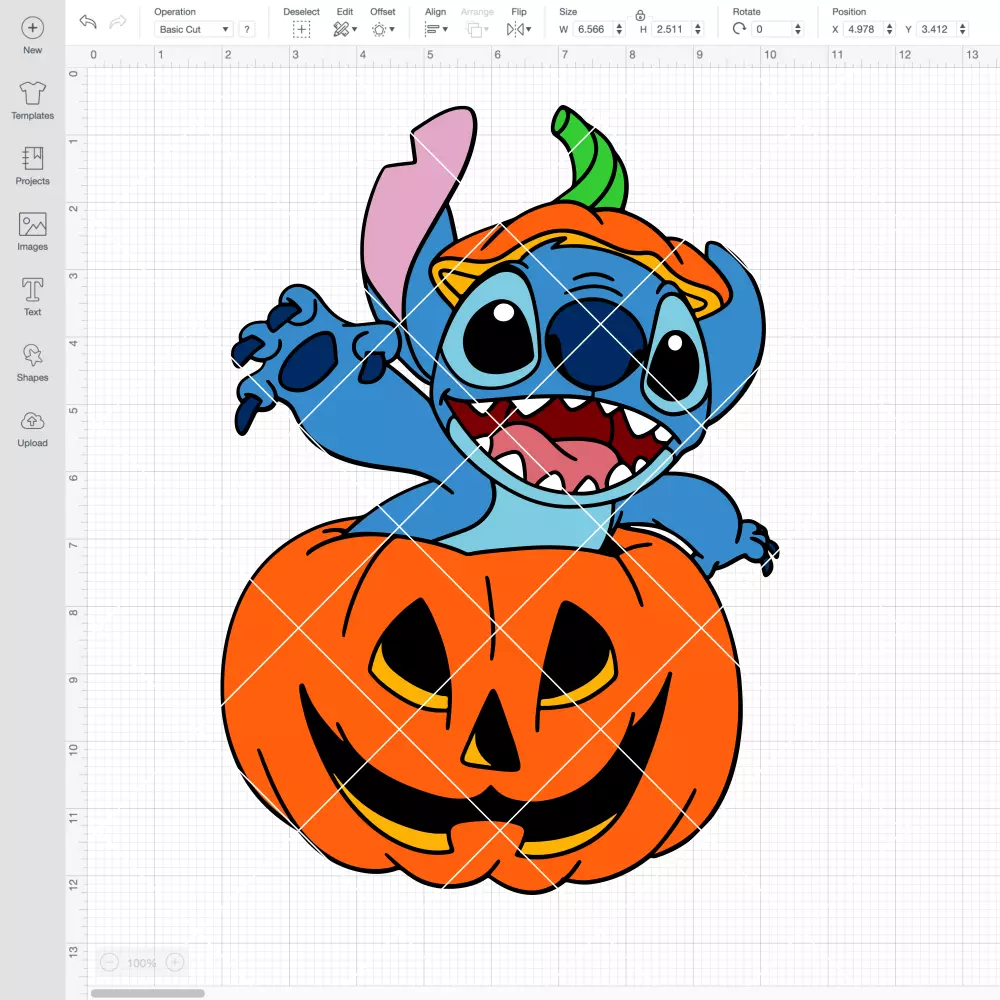The image size is (1000, 1000).
Task: Click the Operation help question mark
Action: pos(247,29)
